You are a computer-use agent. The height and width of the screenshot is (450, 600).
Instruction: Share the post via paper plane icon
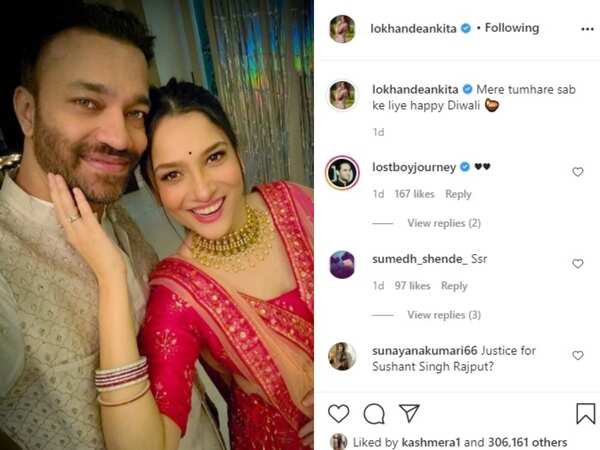click(x=409, y=413)
